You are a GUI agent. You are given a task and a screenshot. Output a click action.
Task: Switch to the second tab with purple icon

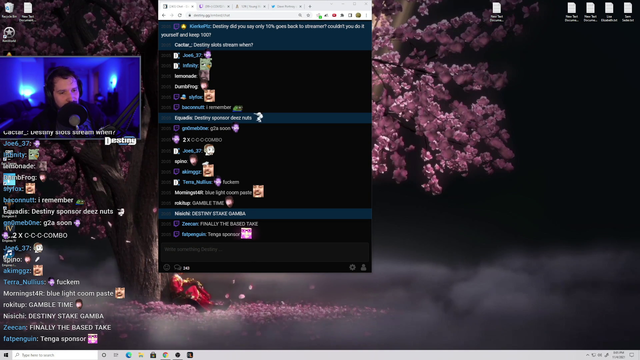pos(213,6)
